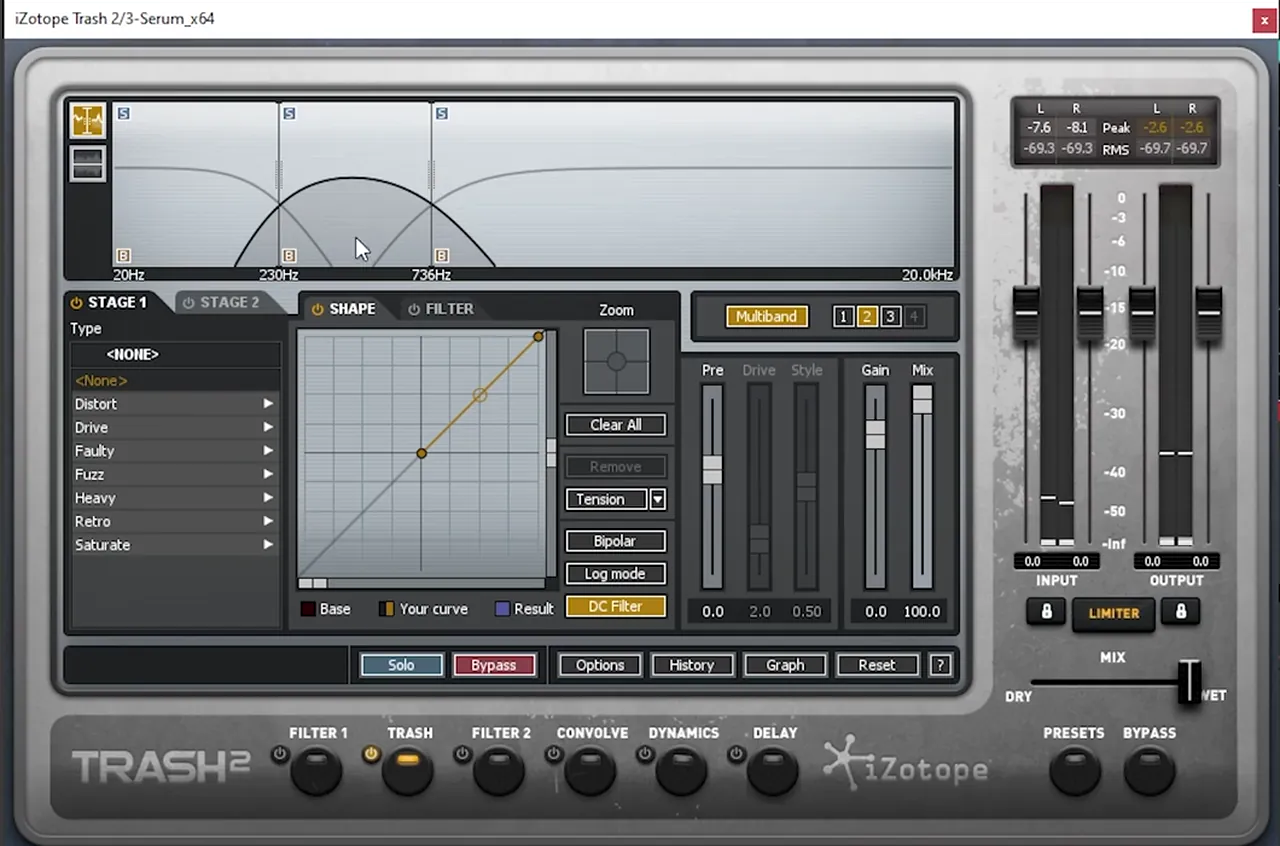Toggle the output lock icon

pos(1180,612)
